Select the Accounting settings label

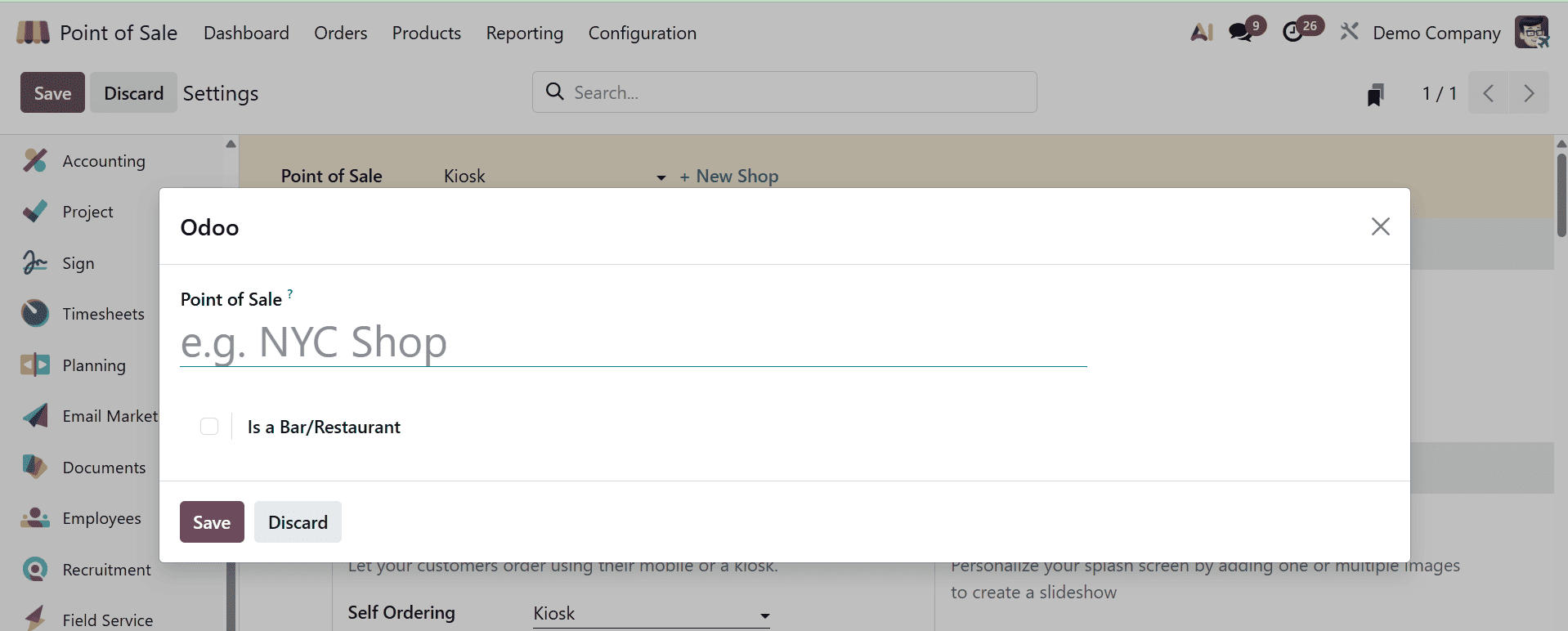[104, 161]
